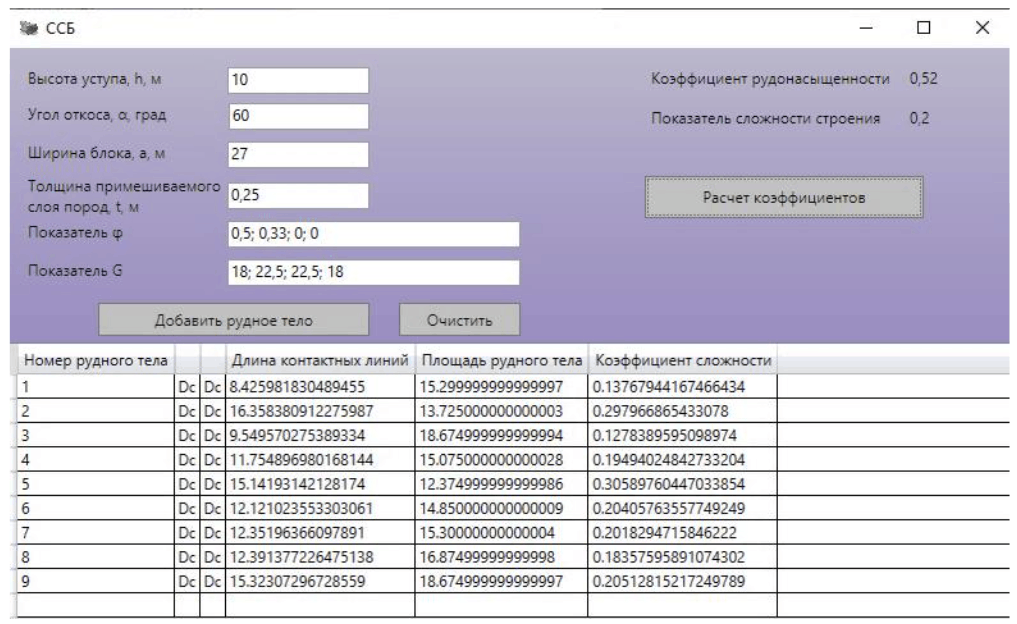This screenshot has width=1017, height=624.
Task: Select row 1 in ore body table
Action: click(95, 386)
